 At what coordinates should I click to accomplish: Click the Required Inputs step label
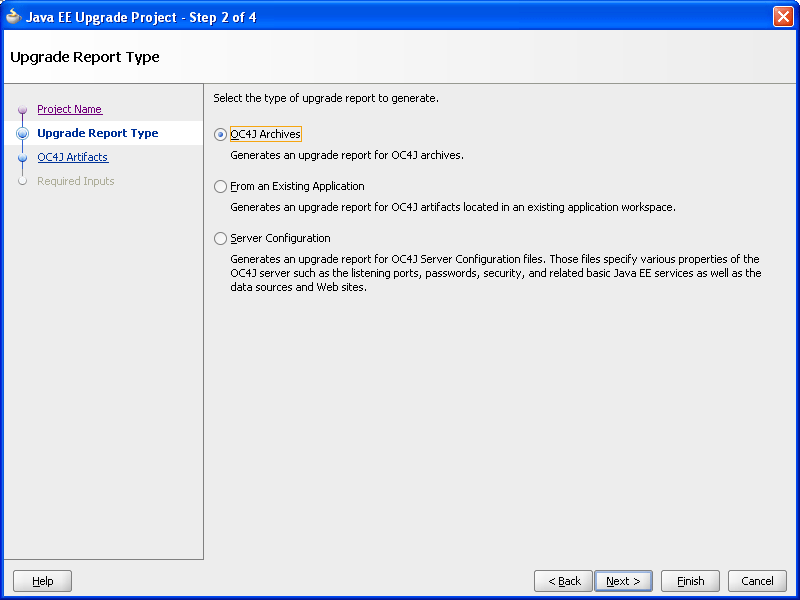(x=75, y=181)
